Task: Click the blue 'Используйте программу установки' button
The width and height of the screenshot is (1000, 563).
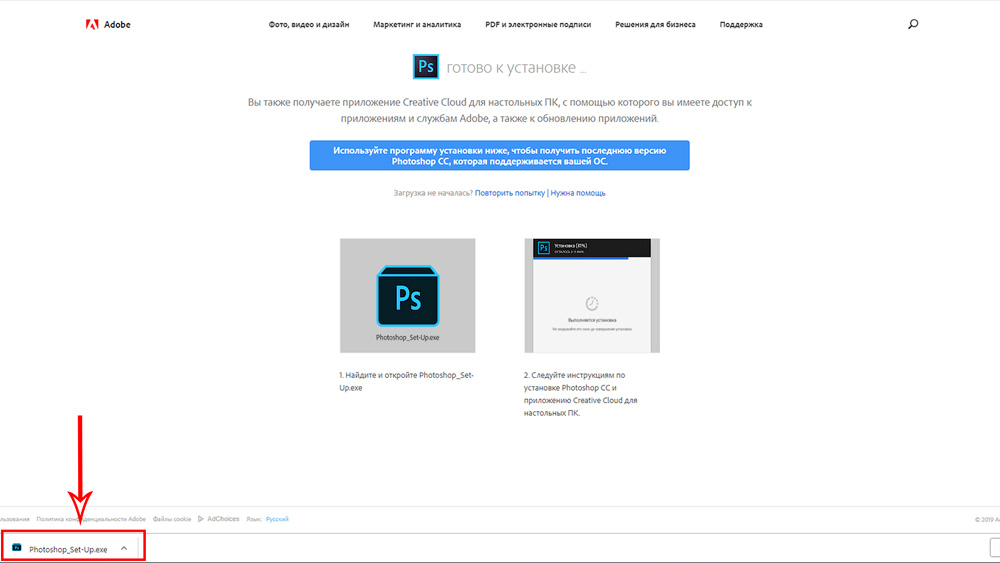Action: 499,156
